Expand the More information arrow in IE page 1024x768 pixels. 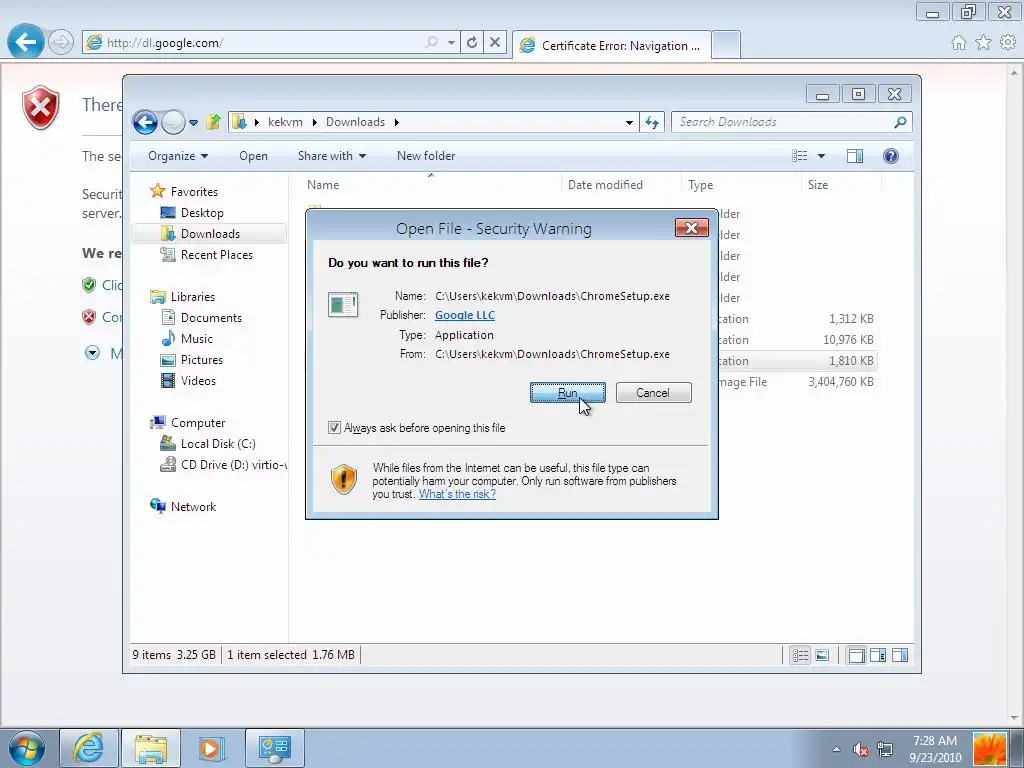[x=92, y=353]
